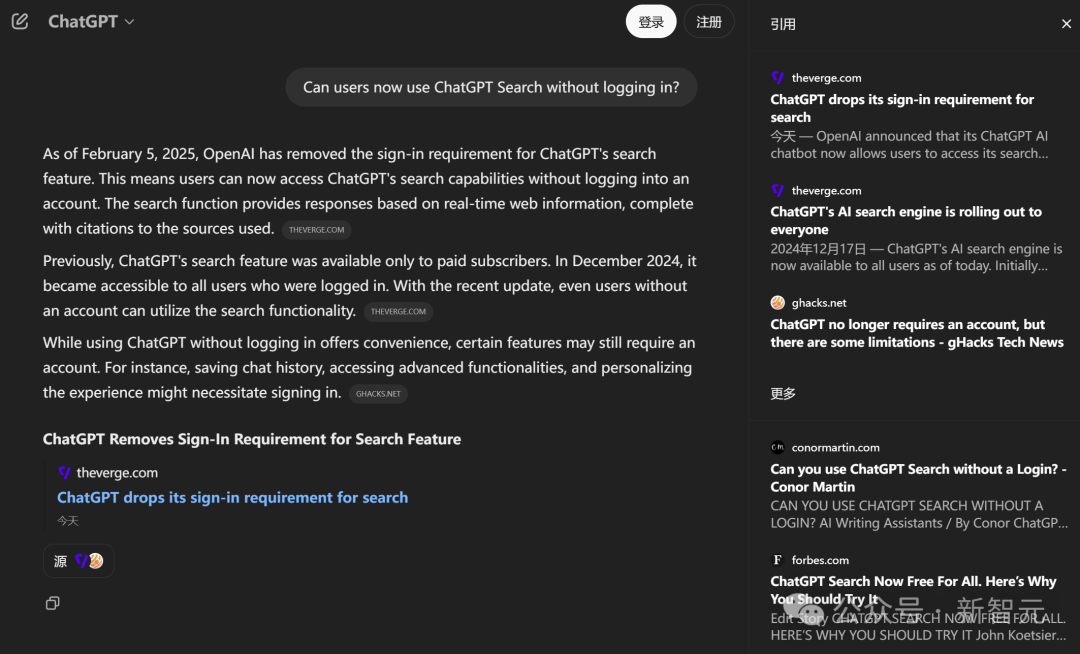The image size is (1080, 654).
Task: Open the ChatGPT model dropdown
Action: point(91,21)
